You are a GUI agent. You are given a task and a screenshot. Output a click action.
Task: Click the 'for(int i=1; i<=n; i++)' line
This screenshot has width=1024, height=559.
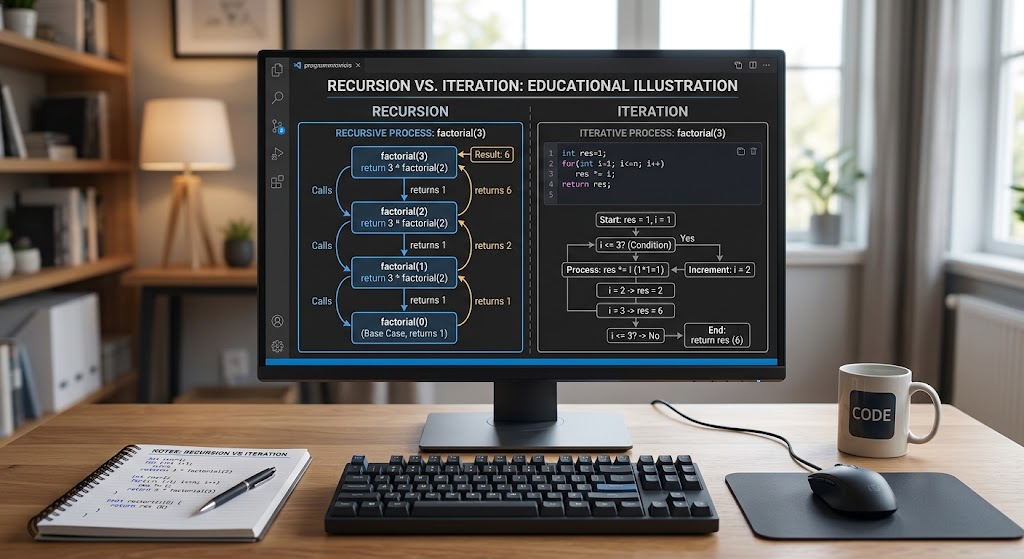[x=613, y=164]
